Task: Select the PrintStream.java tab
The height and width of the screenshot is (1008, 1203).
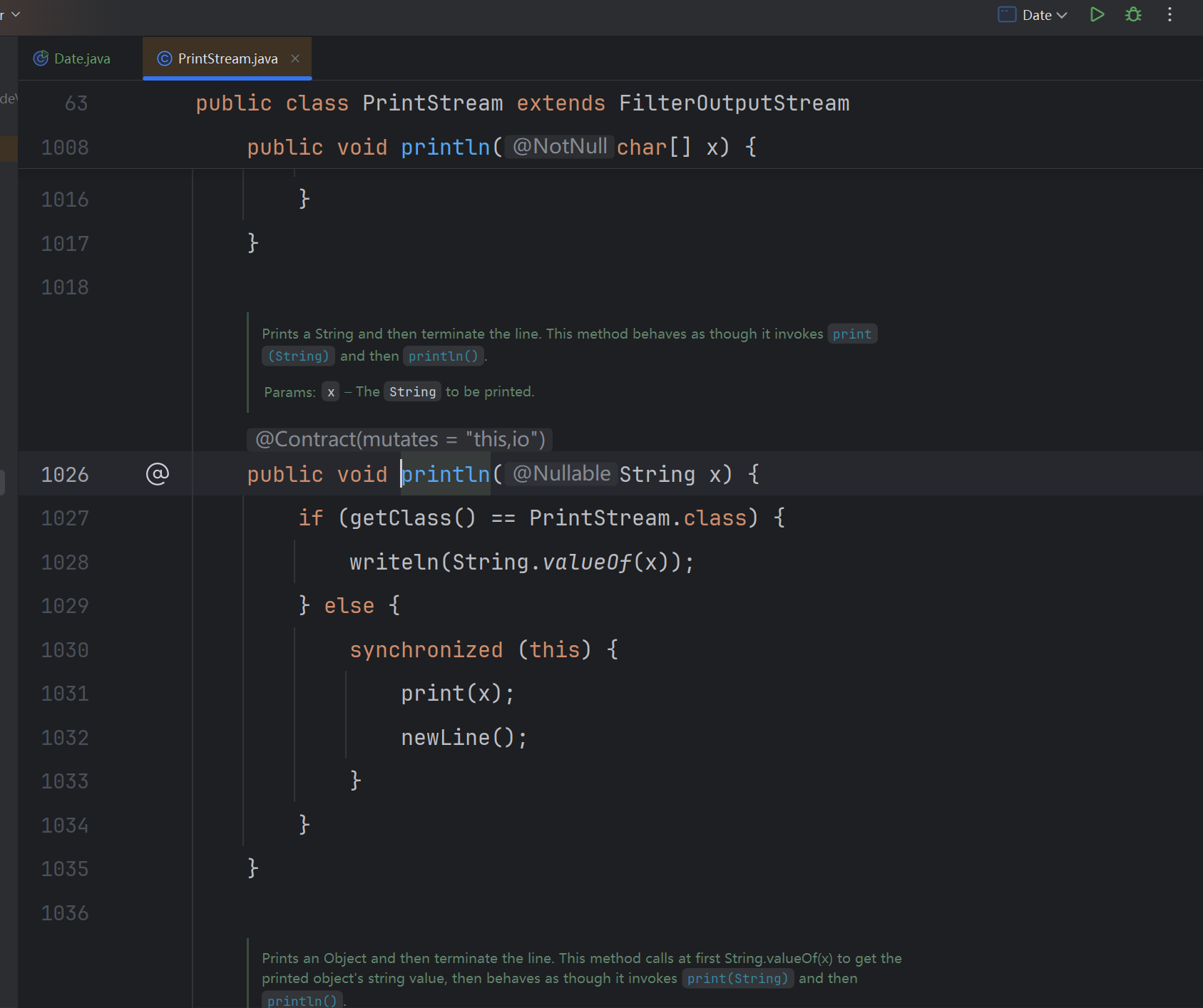Action: pos(227,58)
